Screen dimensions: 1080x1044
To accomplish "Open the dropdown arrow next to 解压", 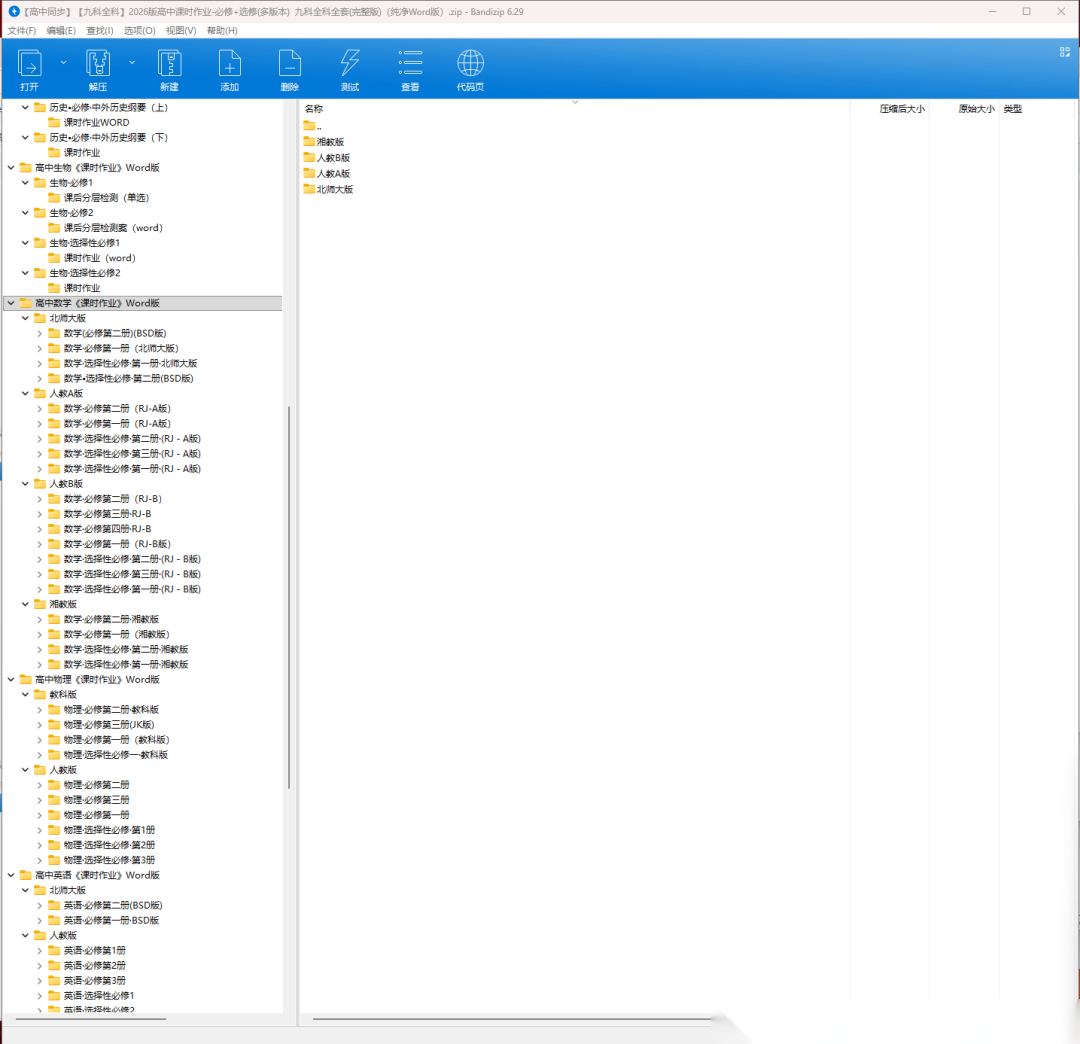I will pyautogui.click(x=131, y=62).
